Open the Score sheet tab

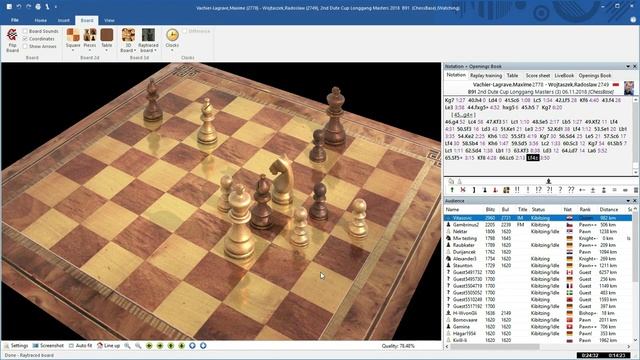click(538, 76)
